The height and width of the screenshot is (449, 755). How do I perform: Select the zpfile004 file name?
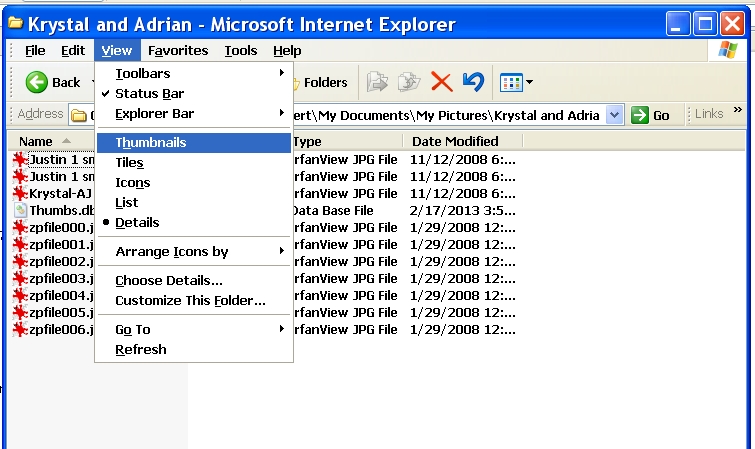tap(61, 295)
